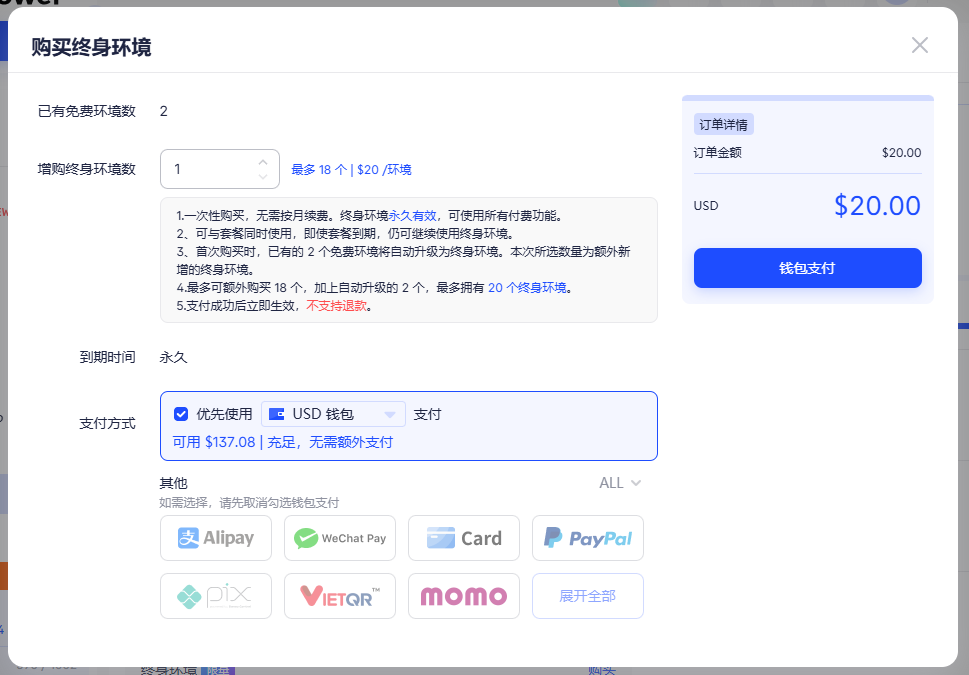Click the free environment count value 2
Image resolution: width=969 pixels, height=675 pixels.
click(x=164, y=111)
